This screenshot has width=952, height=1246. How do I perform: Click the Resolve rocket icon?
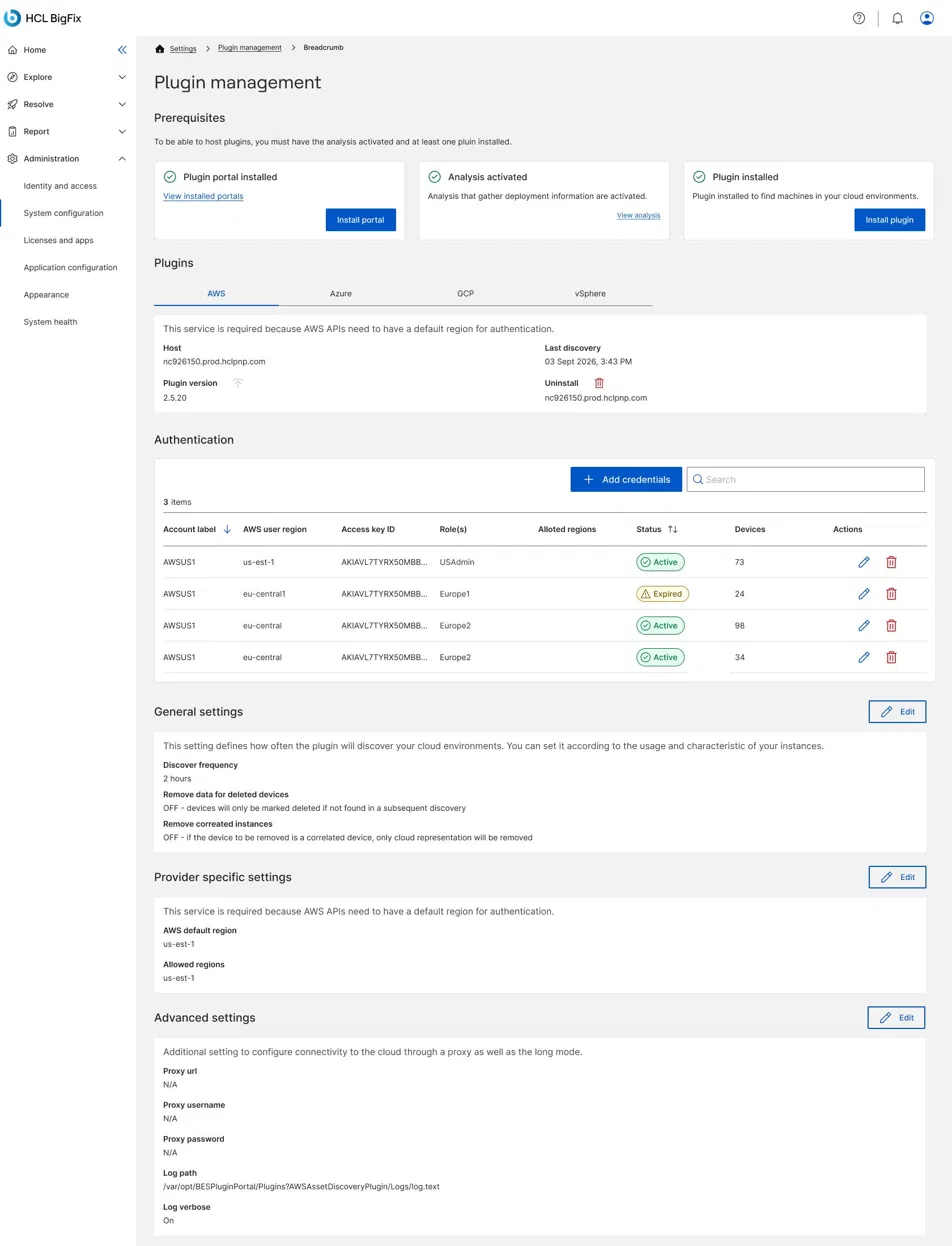(x=12, y=104)
